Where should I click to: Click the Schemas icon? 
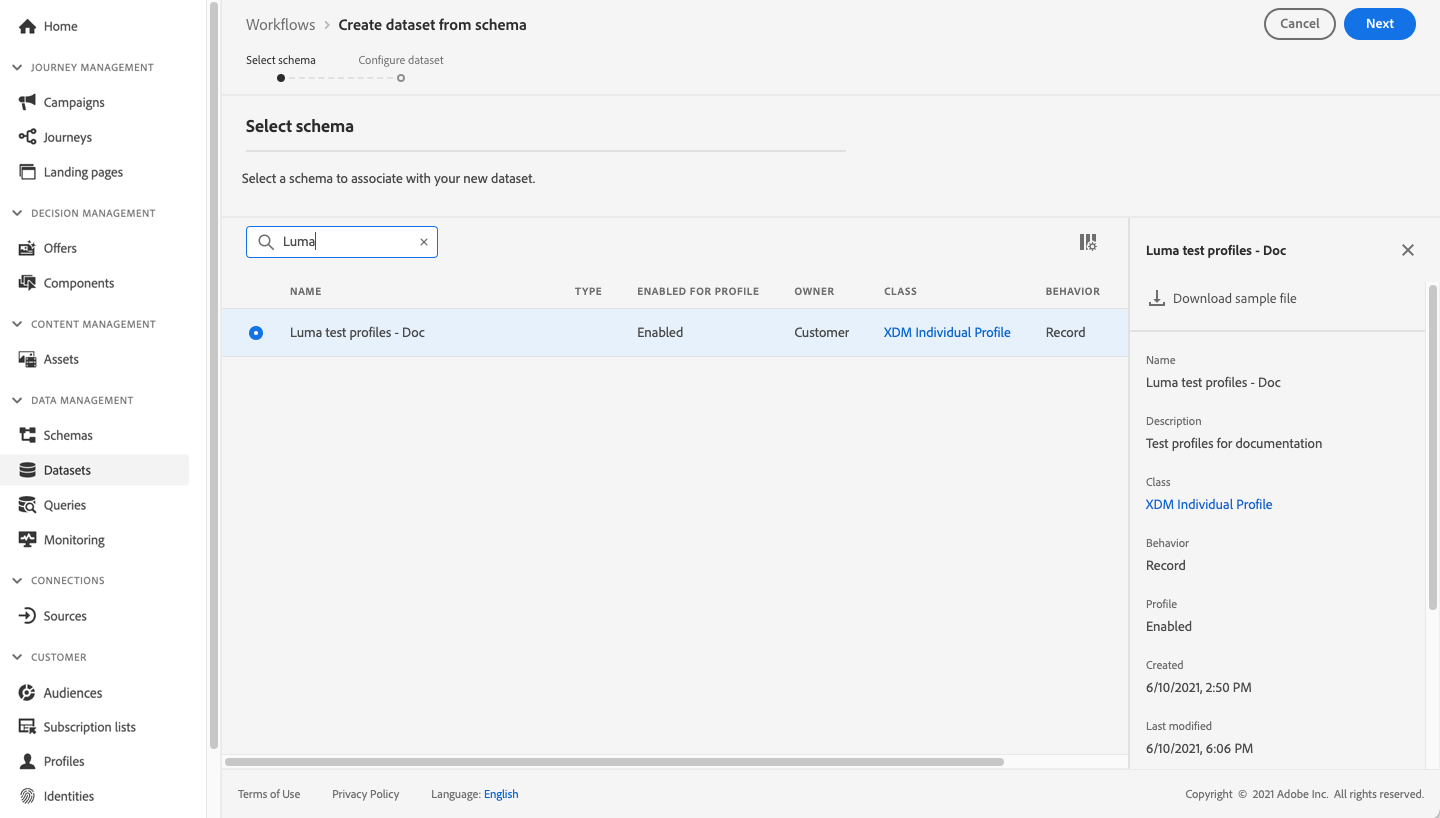(x=27, y=435)
